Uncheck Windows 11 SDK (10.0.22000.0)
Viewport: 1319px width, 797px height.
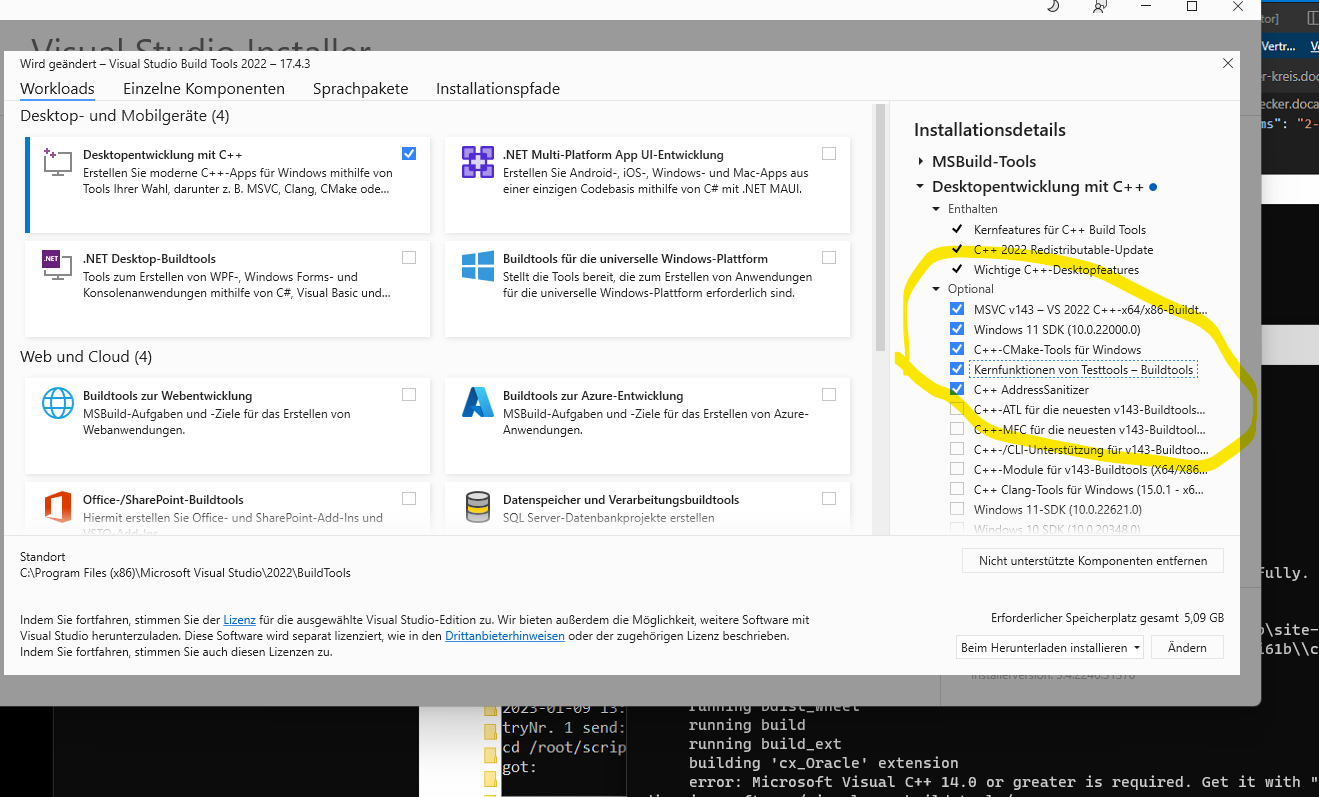tap(957, 329)
